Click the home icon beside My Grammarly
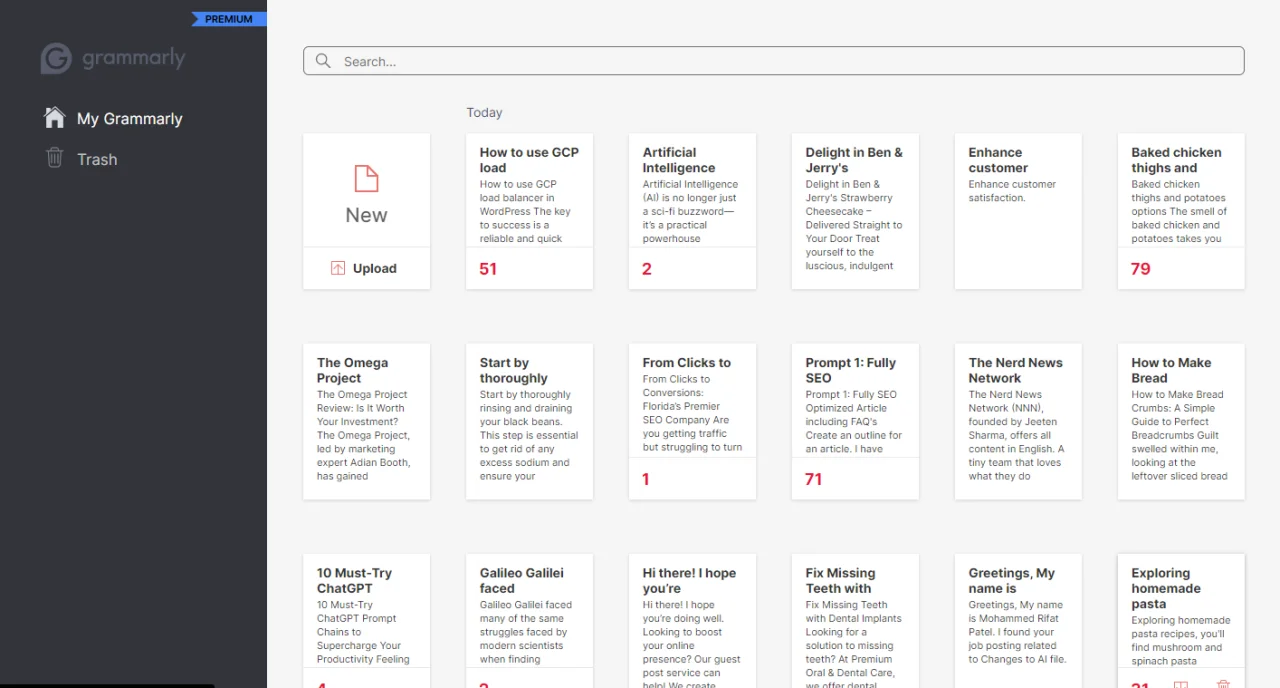This screenshot has height=688, width=1280. coord(55,118)
